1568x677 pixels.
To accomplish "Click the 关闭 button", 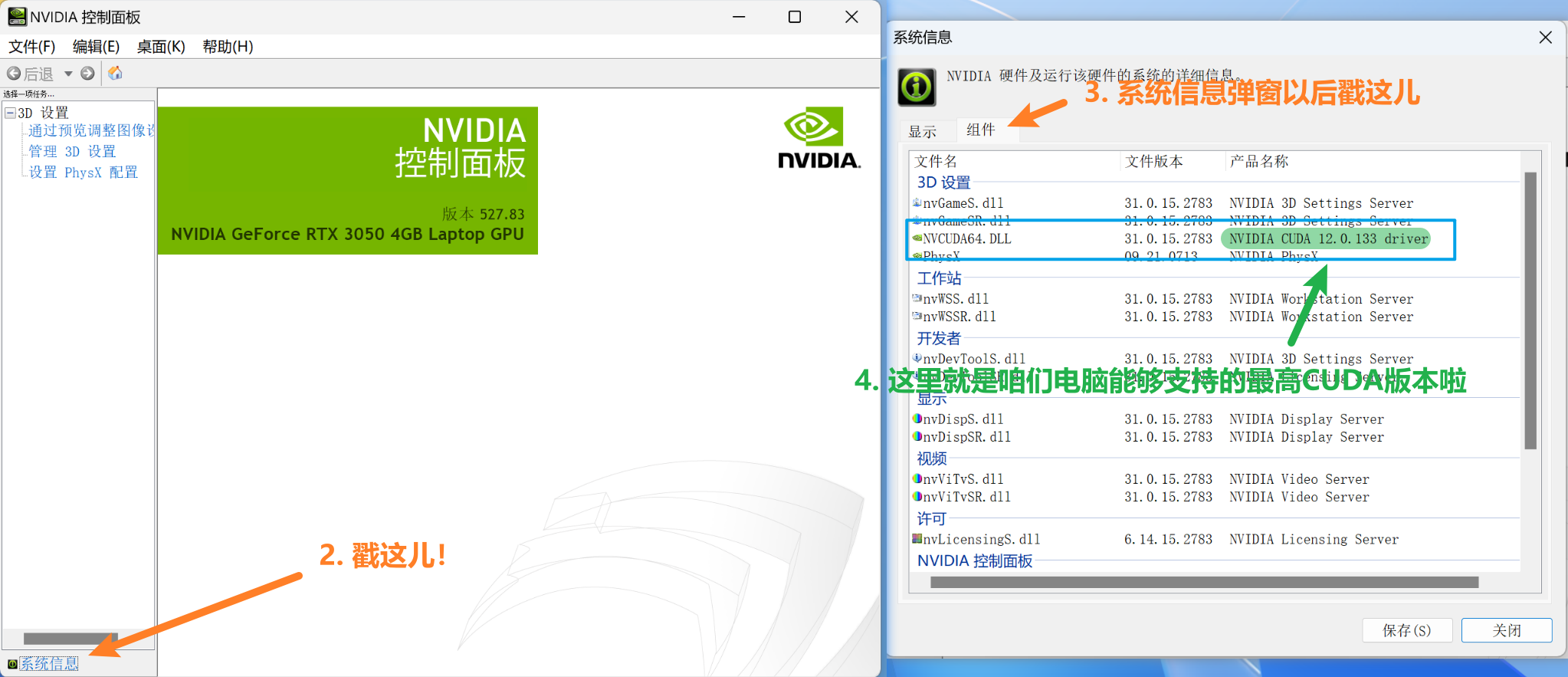I will [1506, 630].
